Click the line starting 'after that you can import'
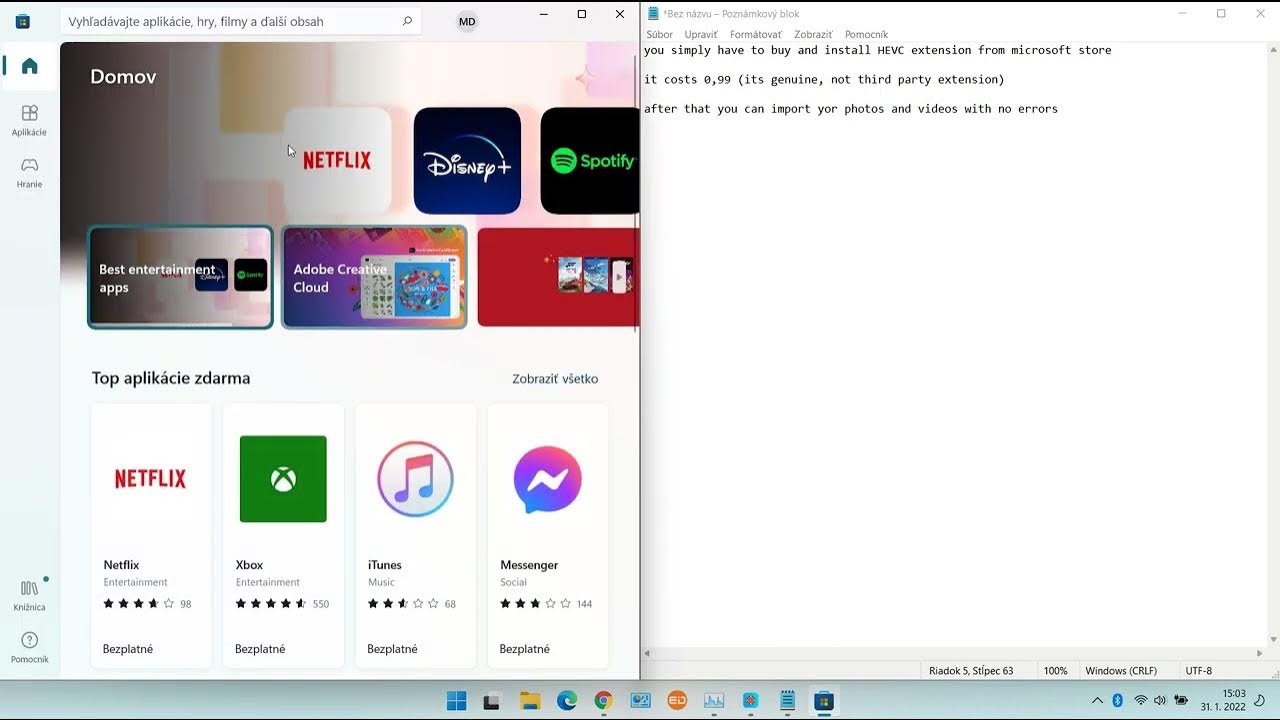The image size is (1280, 720). pos(850,109)
